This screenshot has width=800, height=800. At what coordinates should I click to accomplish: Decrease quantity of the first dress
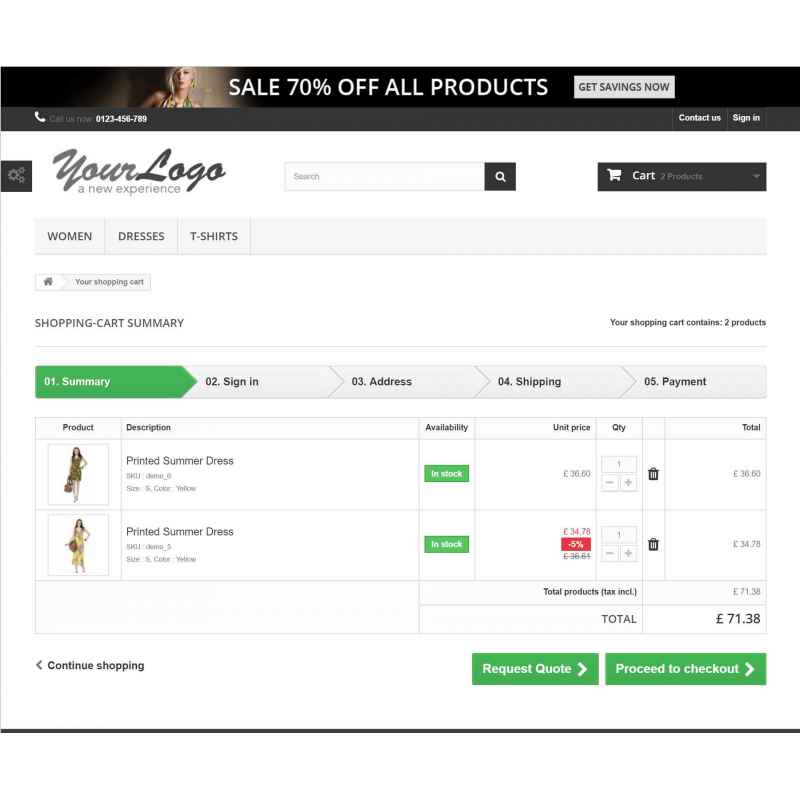[x=610, y=483]
